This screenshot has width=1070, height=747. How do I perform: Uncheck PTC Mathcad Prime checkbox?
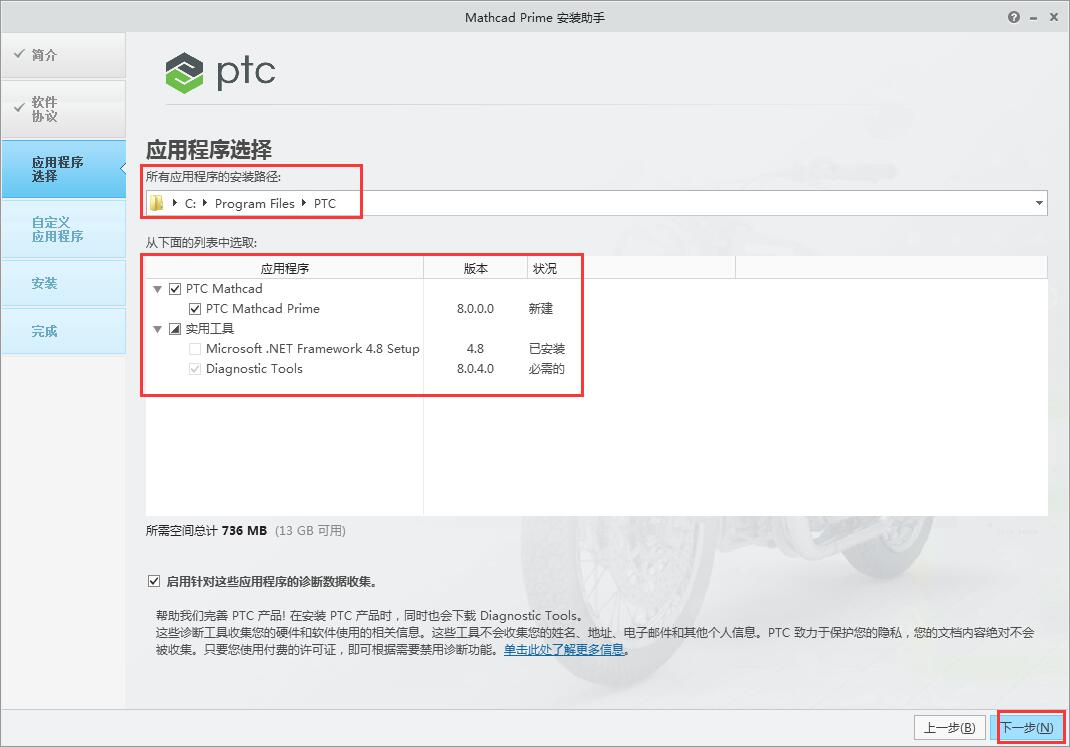(195, 309)
